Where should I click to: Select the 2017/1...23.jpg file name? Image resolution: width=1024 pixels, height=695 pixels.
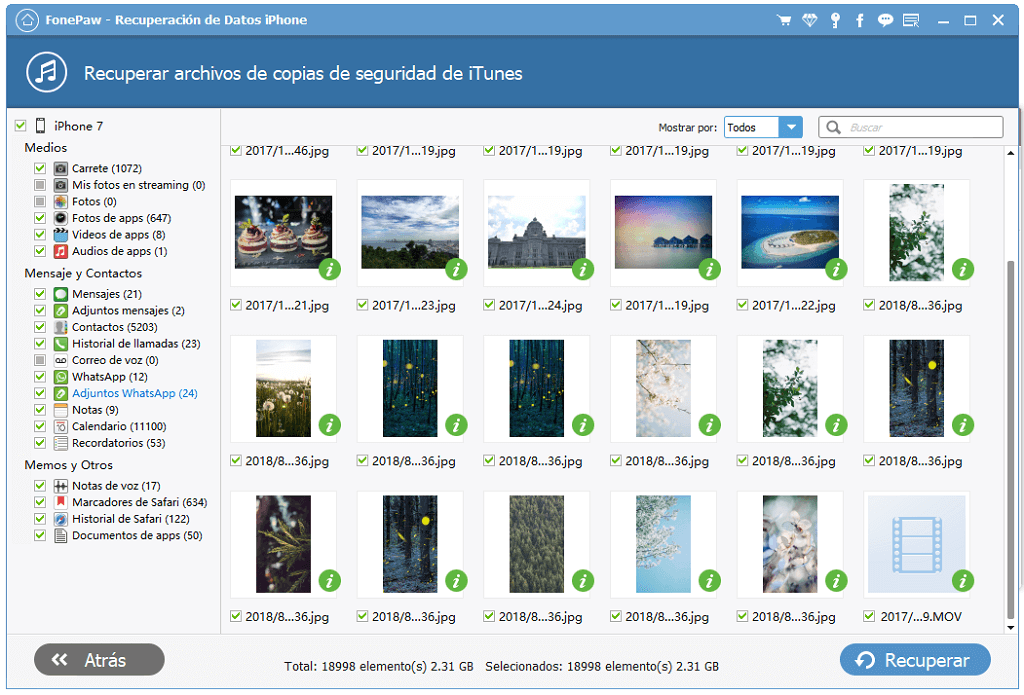point(414,305)
